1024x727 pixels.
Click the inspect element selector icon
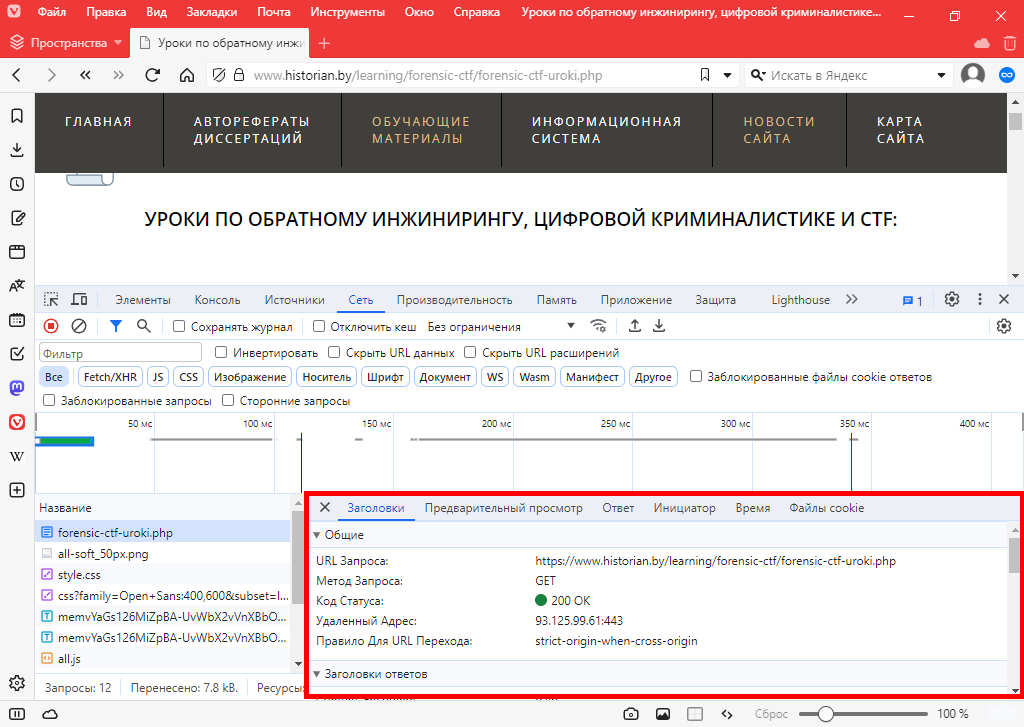51,299
